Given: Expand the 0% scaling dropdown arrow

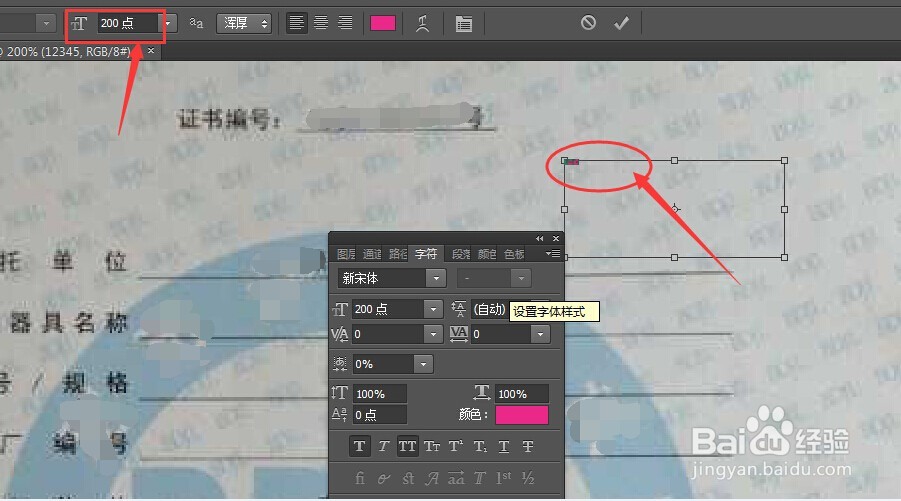Looking at the screenshot, I should click(423, 364).
